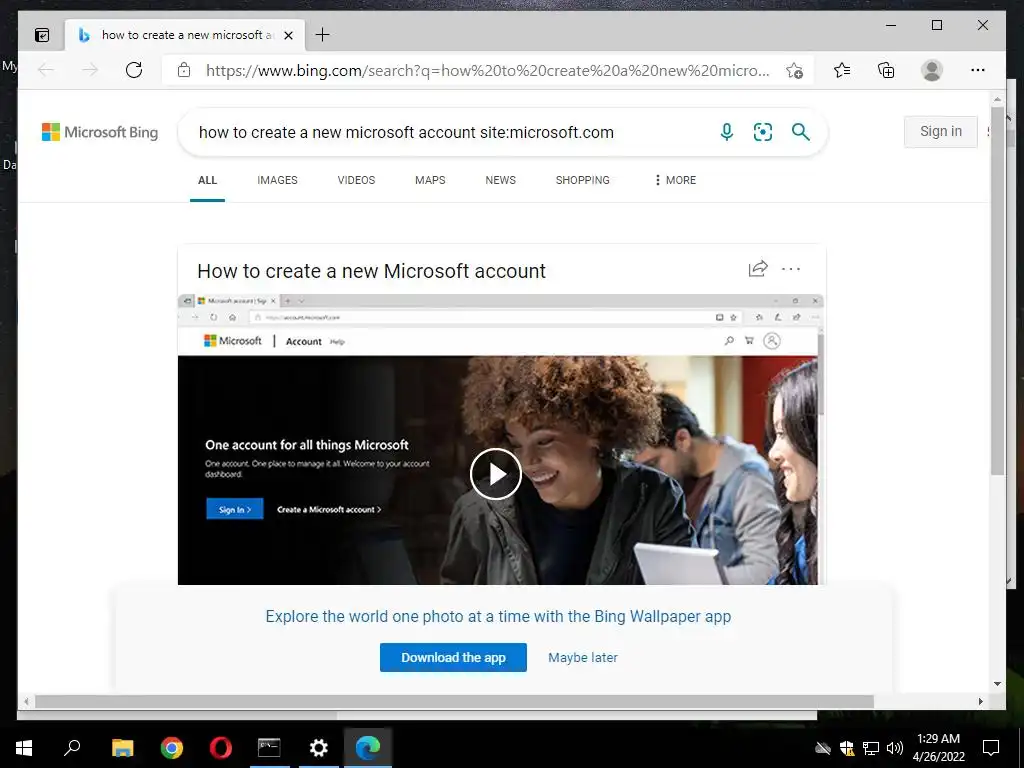This screenshot has height=768, width=1024.
Task: Open taskbar search magnifier
Action: tap(72, 748)
